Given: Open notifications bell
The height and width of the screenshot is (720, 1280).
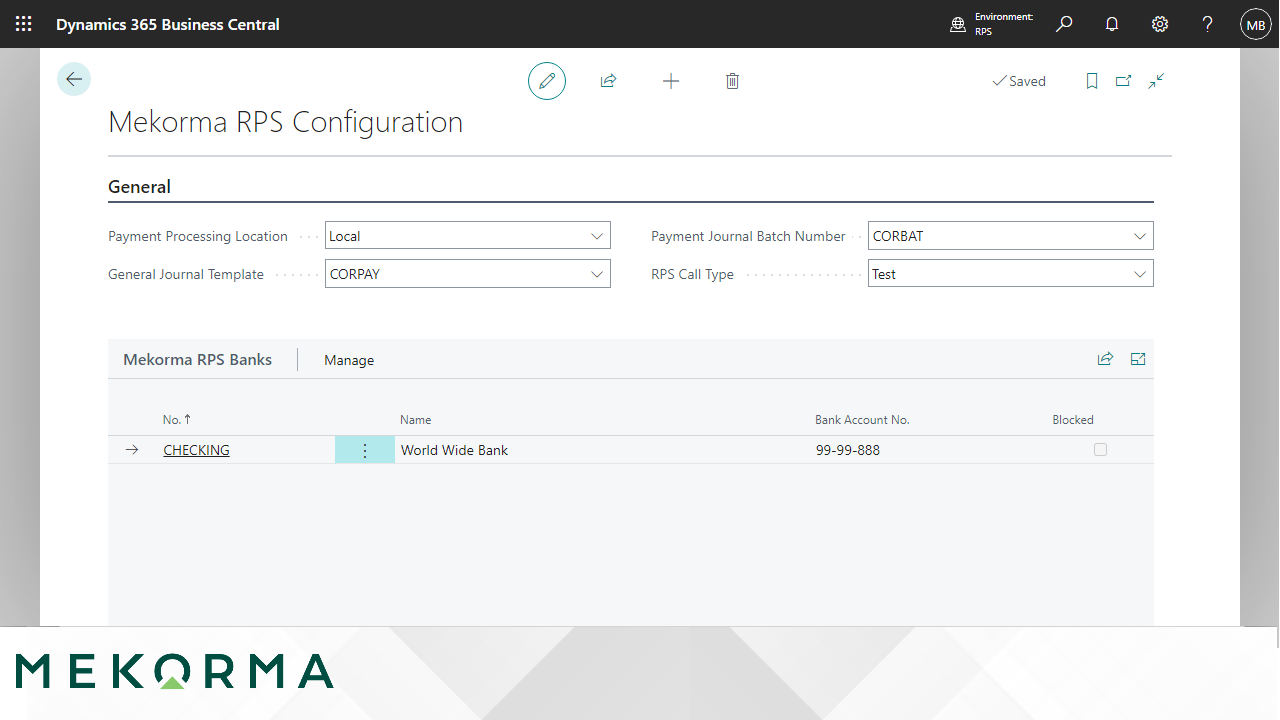Looking at the screenshot, I should (1112, 24).
